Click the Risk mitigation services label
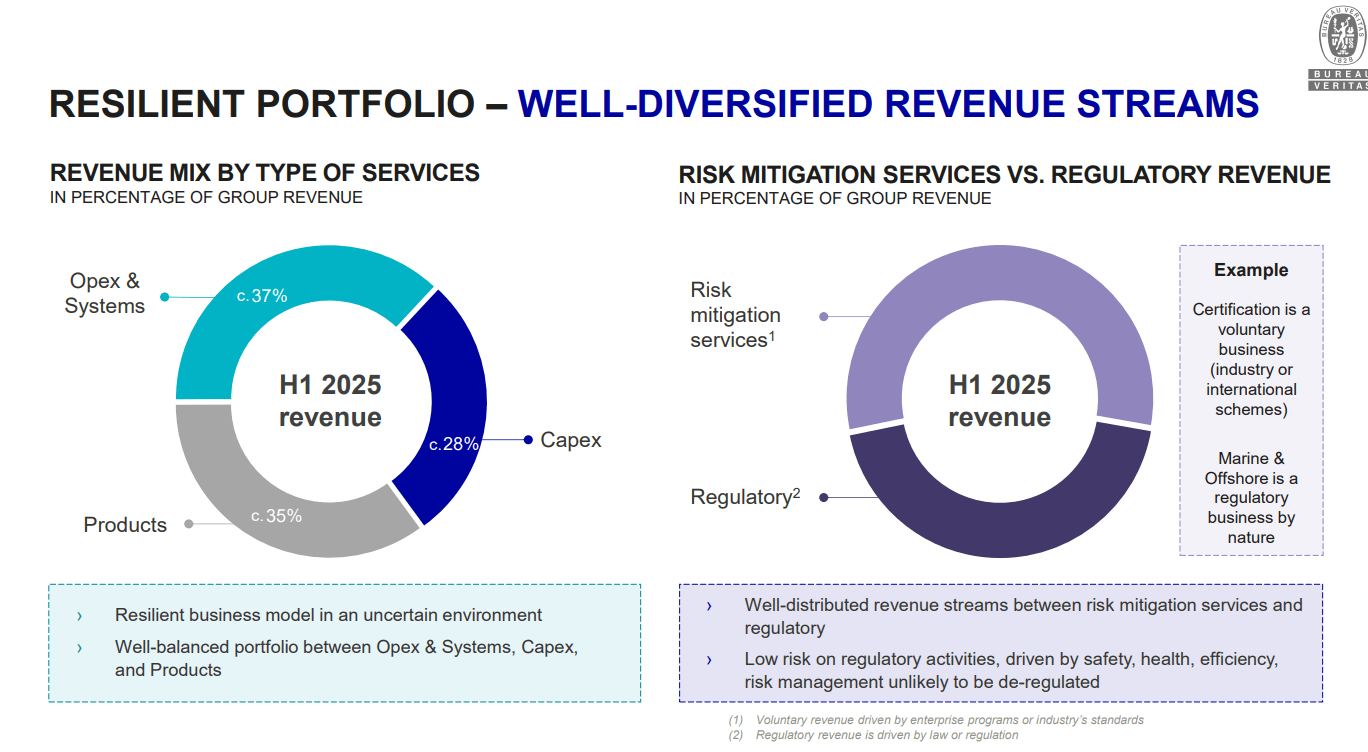 (735, 315)
